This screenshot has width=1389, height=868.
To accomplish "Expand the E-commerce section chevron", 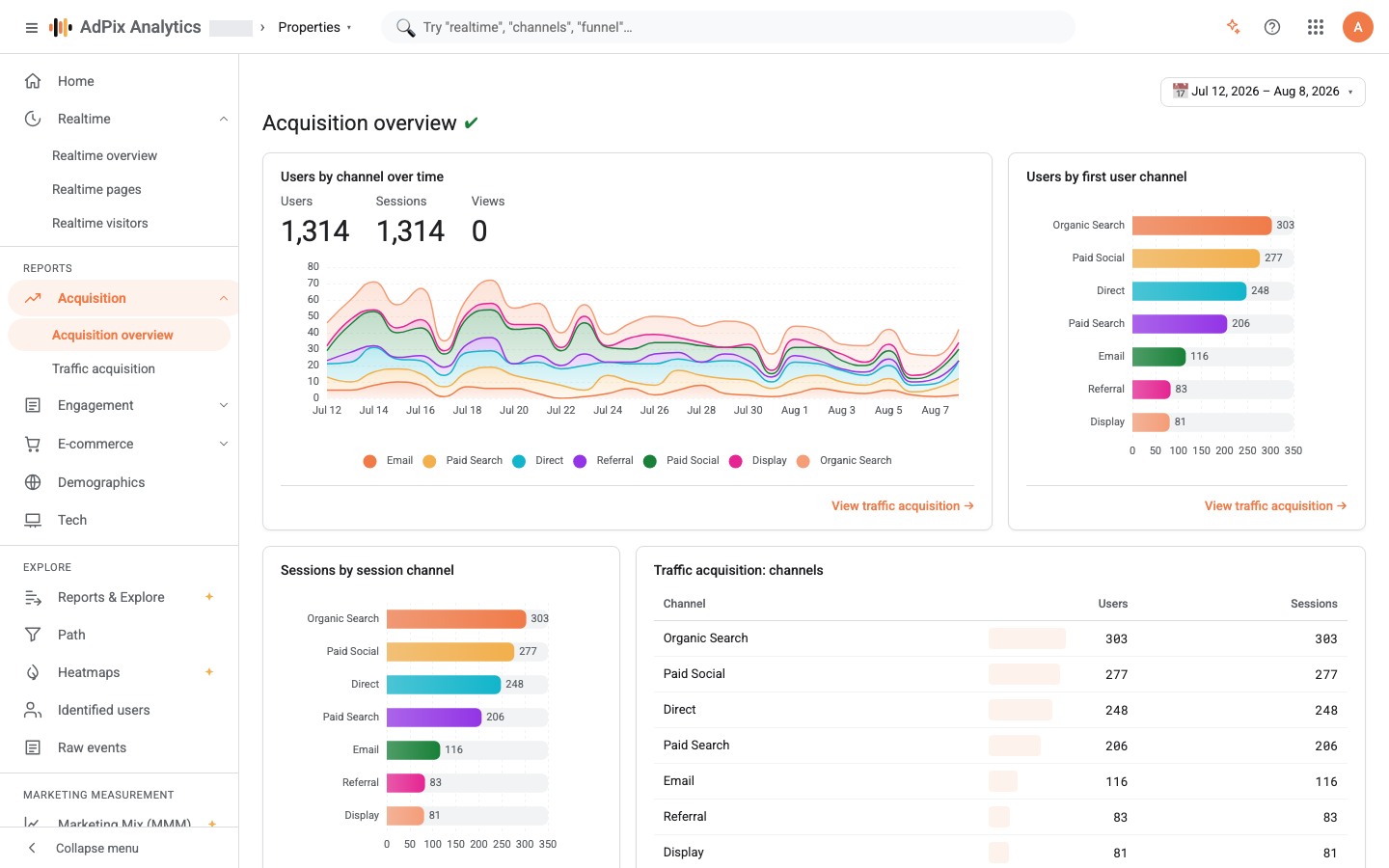I will pyautogui.click(x=224, y=444).
